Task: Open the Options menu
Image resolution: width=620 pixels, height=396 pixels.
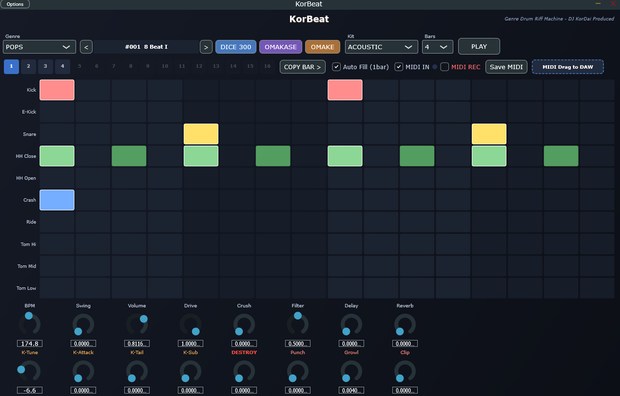Action: tap(15, 4)
